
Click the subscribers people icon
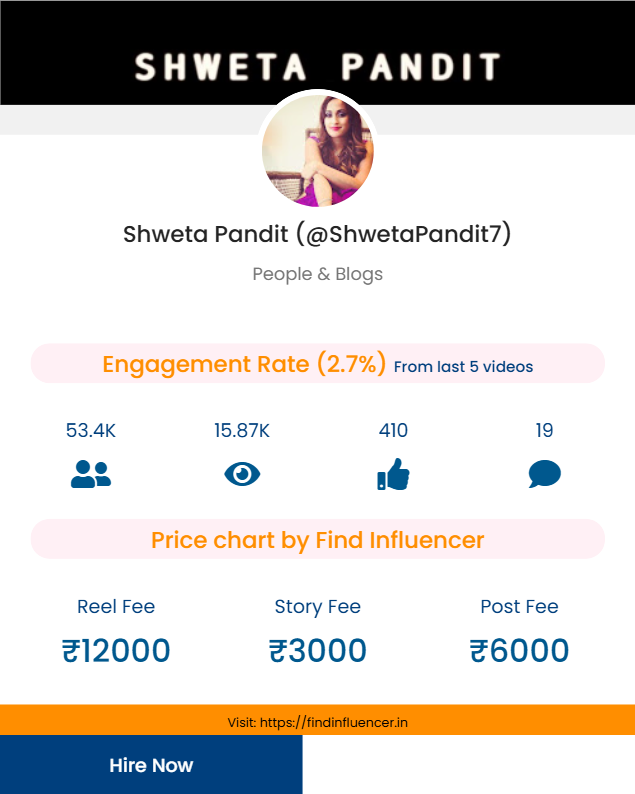coord(91,473)
